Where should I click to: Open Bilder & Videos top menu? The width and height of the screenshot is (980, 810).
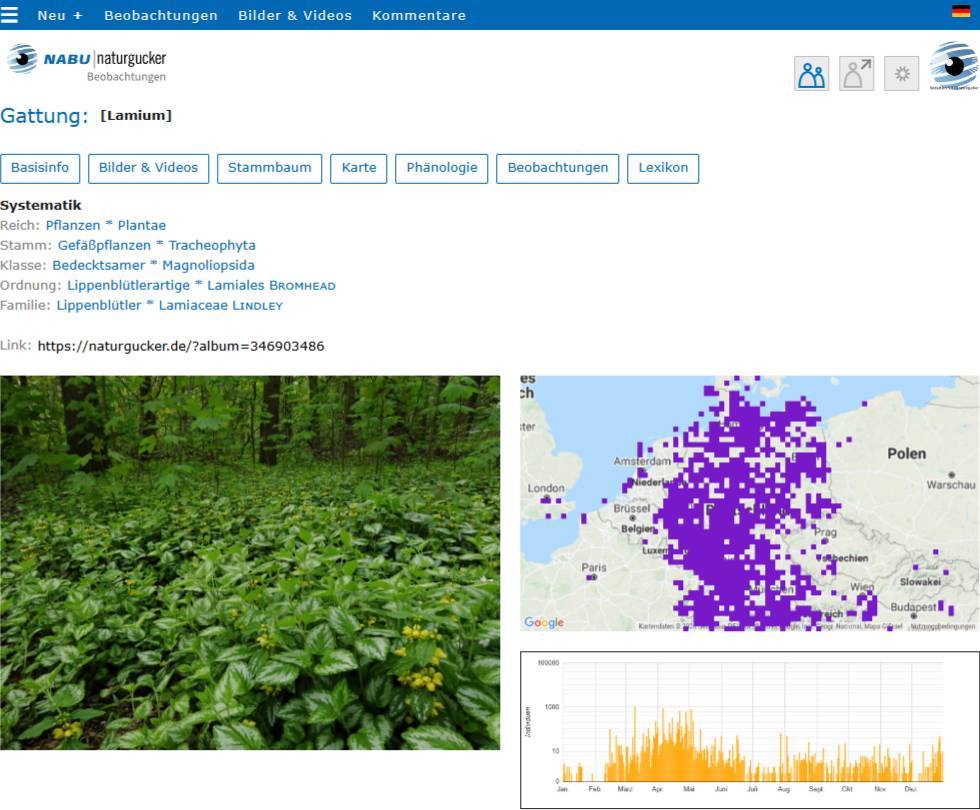(295, 15)
